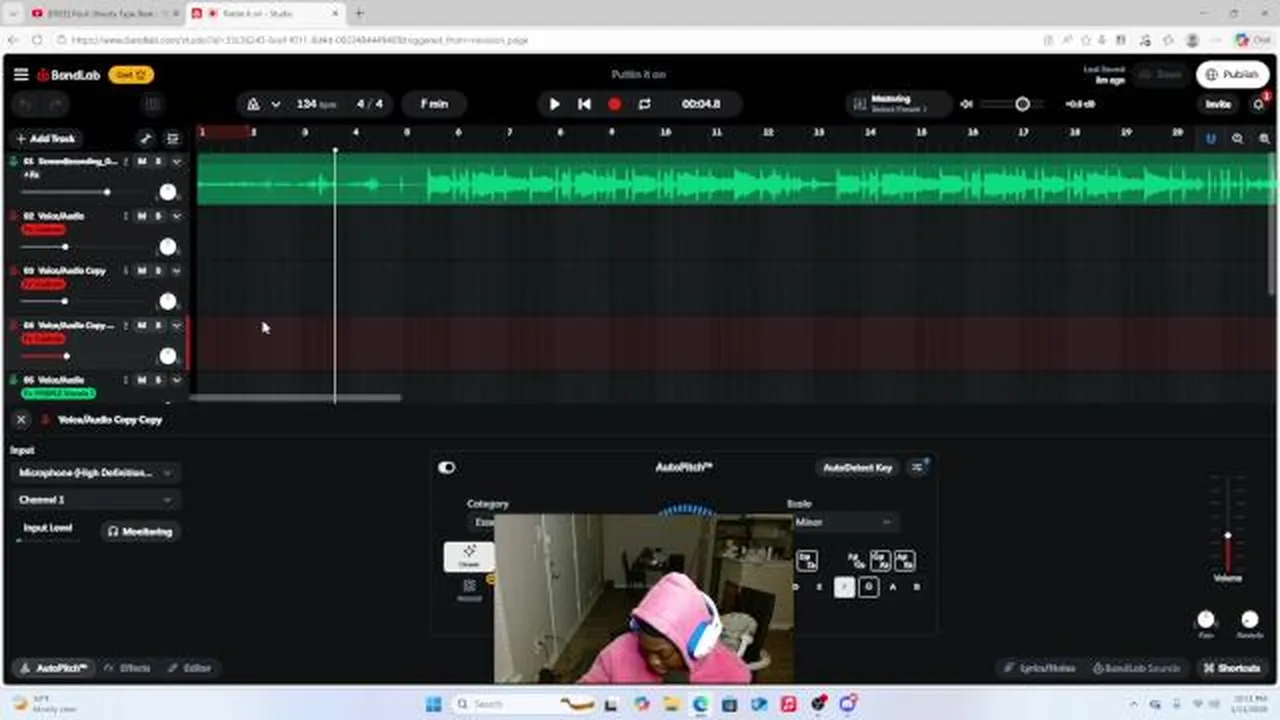1280x720 pixels.
Task: Open the notifications bell
Action: (x=1259, y=104)
